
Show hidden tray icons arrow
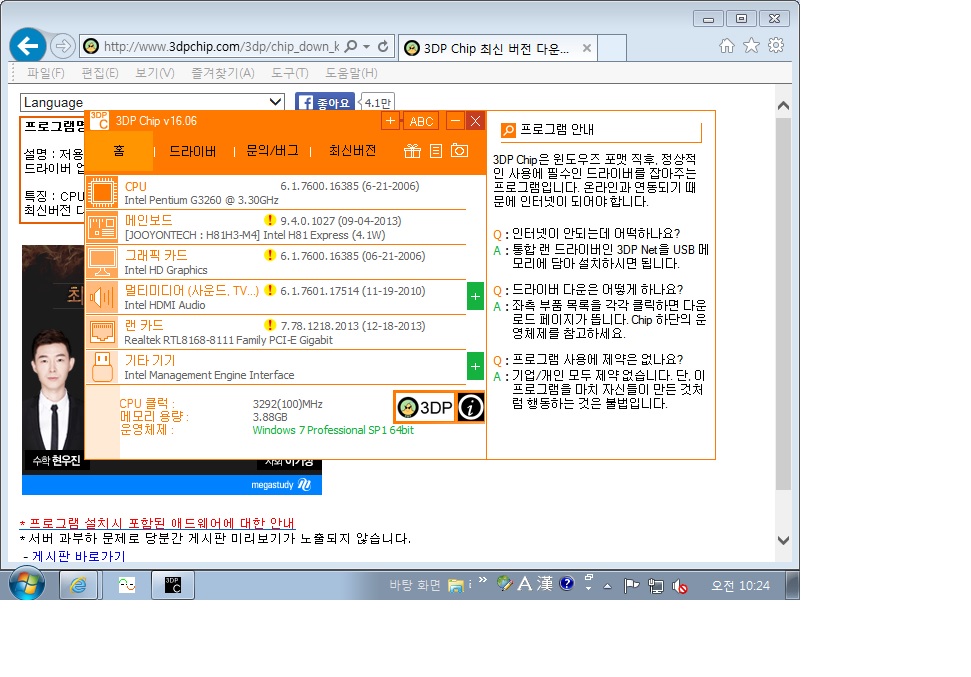click(x=607, y=586)
